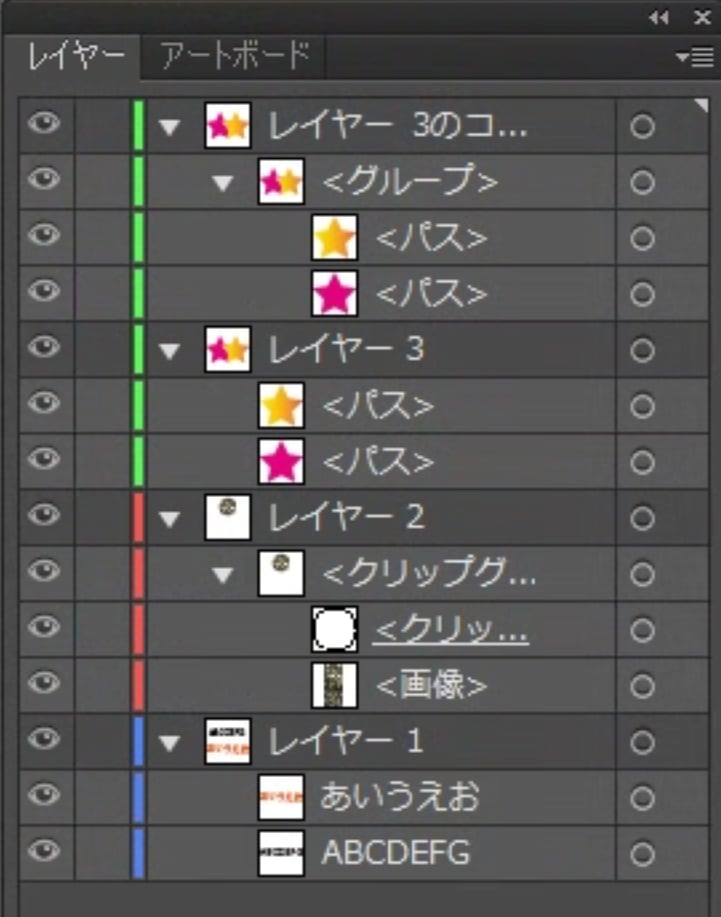Select the underlined <クリッ... clipping path name

coord(451,630)
